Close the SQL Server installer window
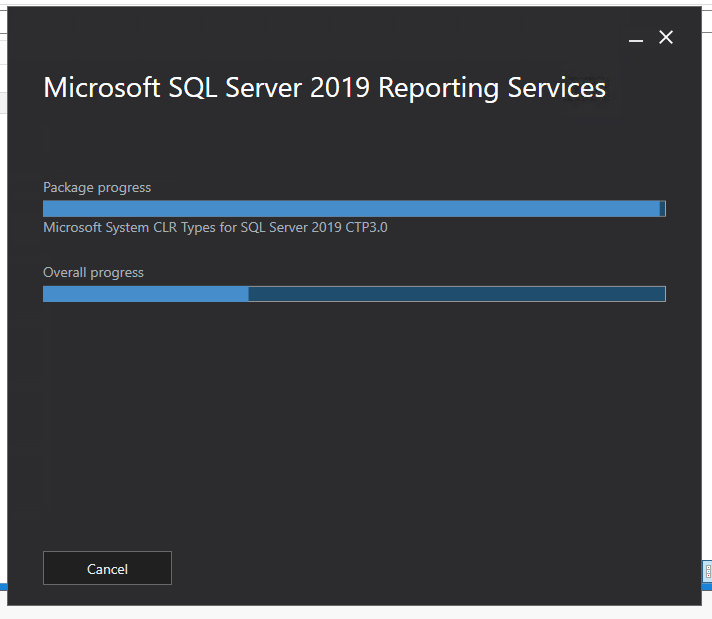The height and width of the screenshot is (619, 712). 666,38
